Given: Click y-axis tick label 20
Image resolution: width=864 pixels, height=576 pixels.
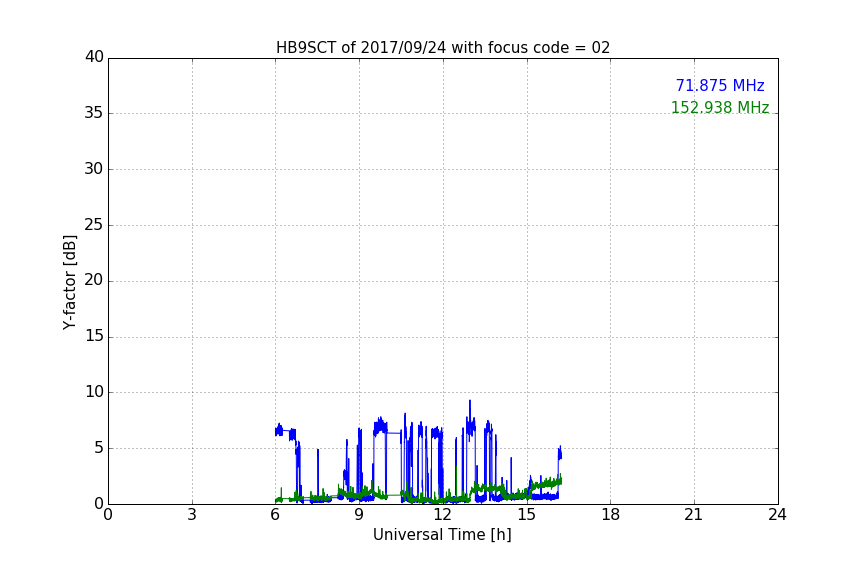Looking at the screenshot, I should (94, 280).
